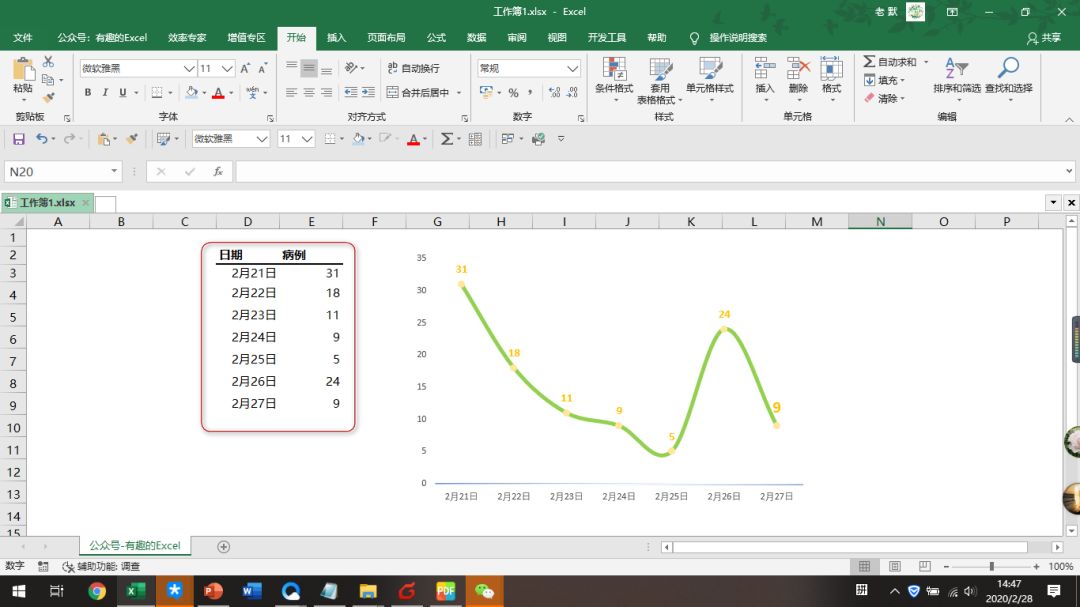Open the 公式 (Formulas) ribbon tab
This screenshot has width=1080, height=607.
tap(436, 38)
